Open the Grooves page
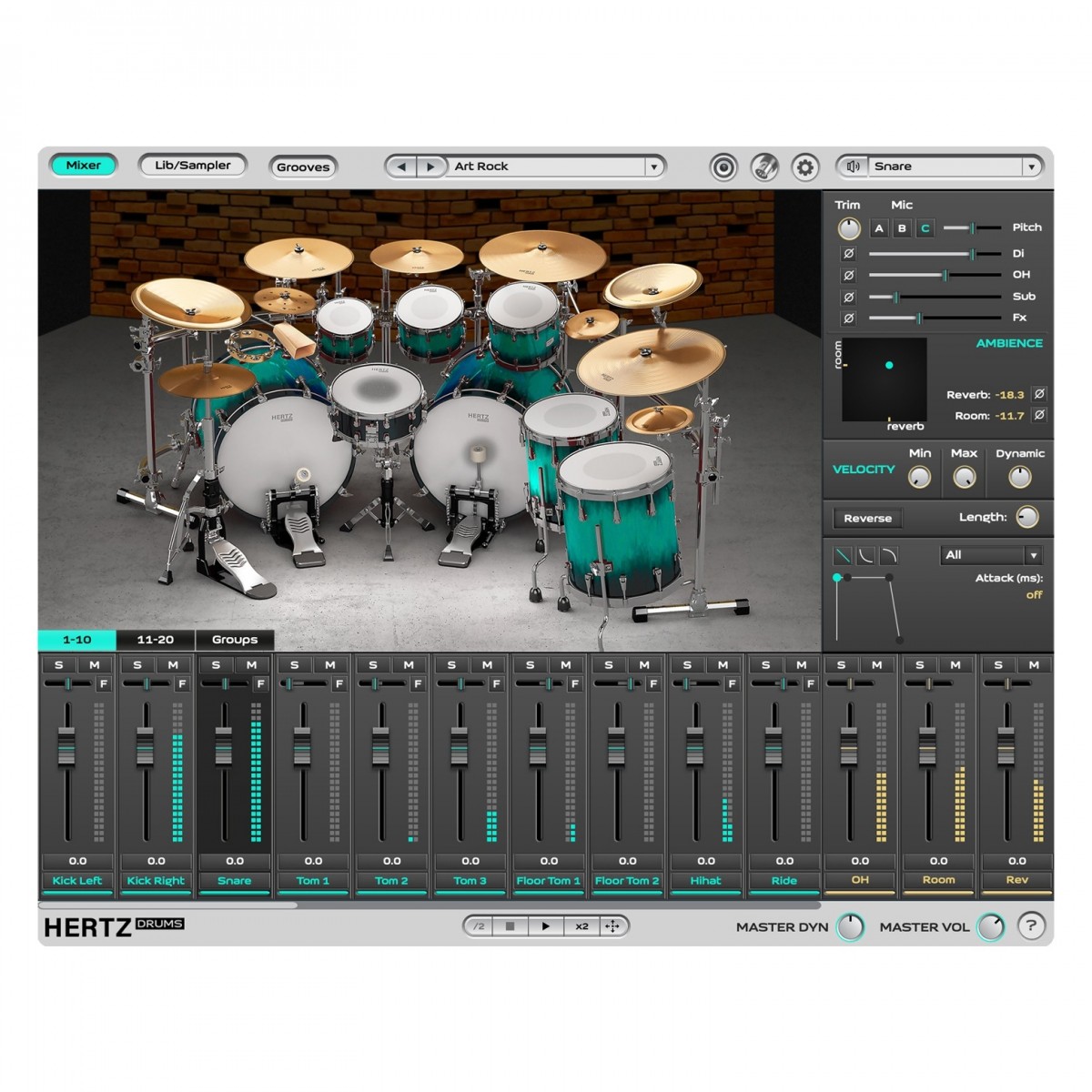 click(x=303, y=167)
